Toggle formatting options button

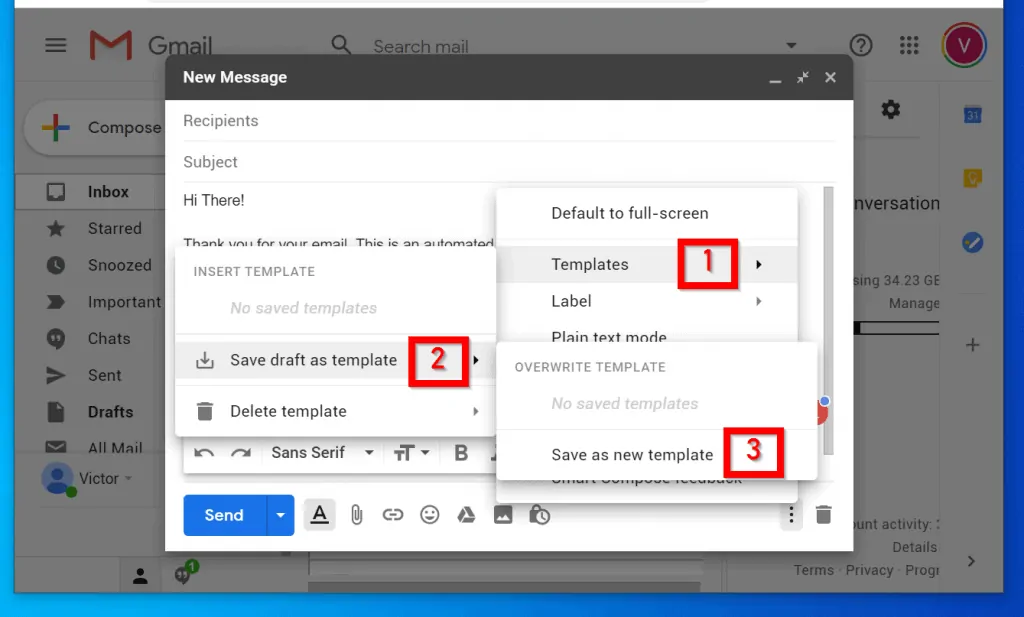[319, 515]
